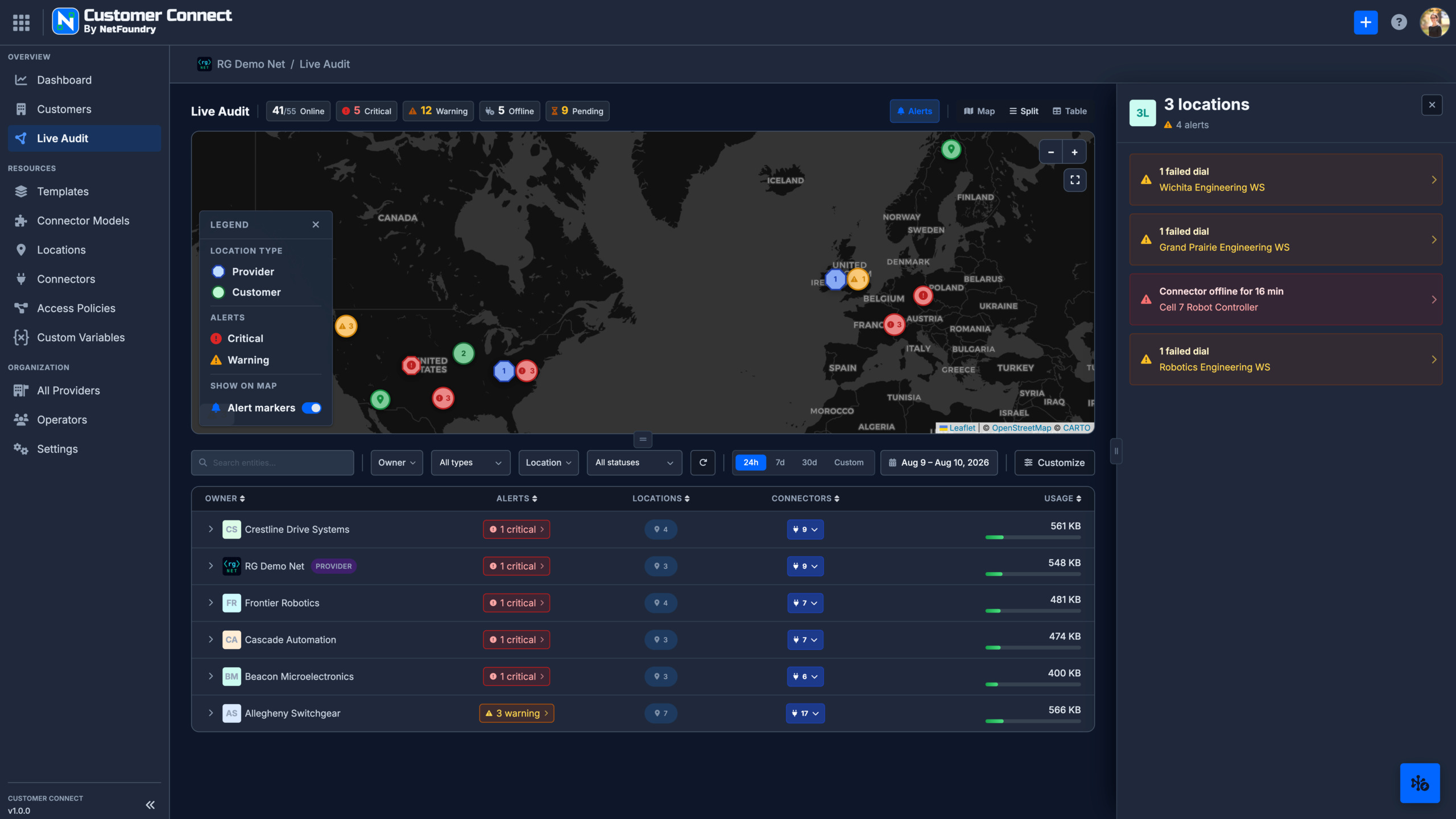Screen dimensions: 1456x819
Task: Open Custom Variables page
Action: click(84, 337)
